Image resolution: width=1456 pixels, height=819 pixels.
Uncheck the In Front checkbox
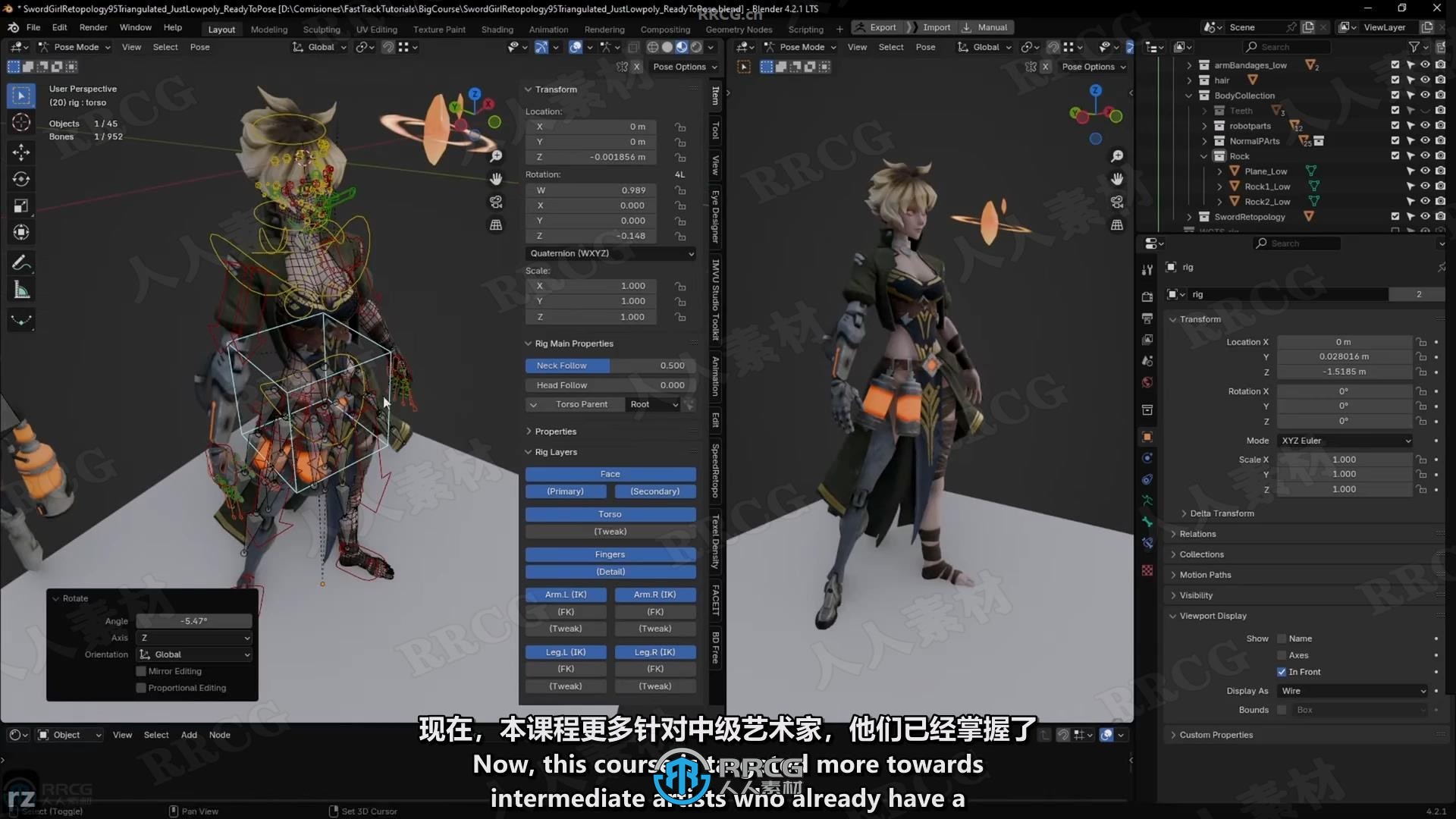click(x=1282, y=672)
